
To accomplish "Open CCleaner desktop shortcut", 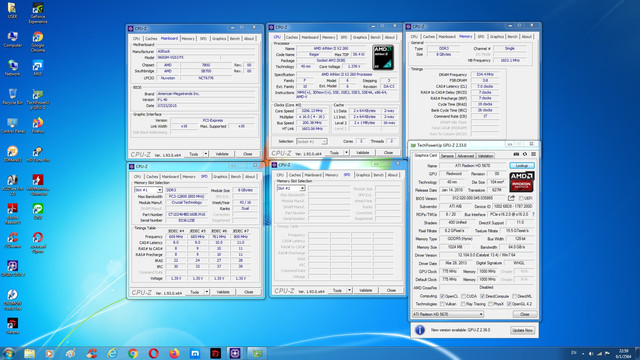I will tap(12, 240).
